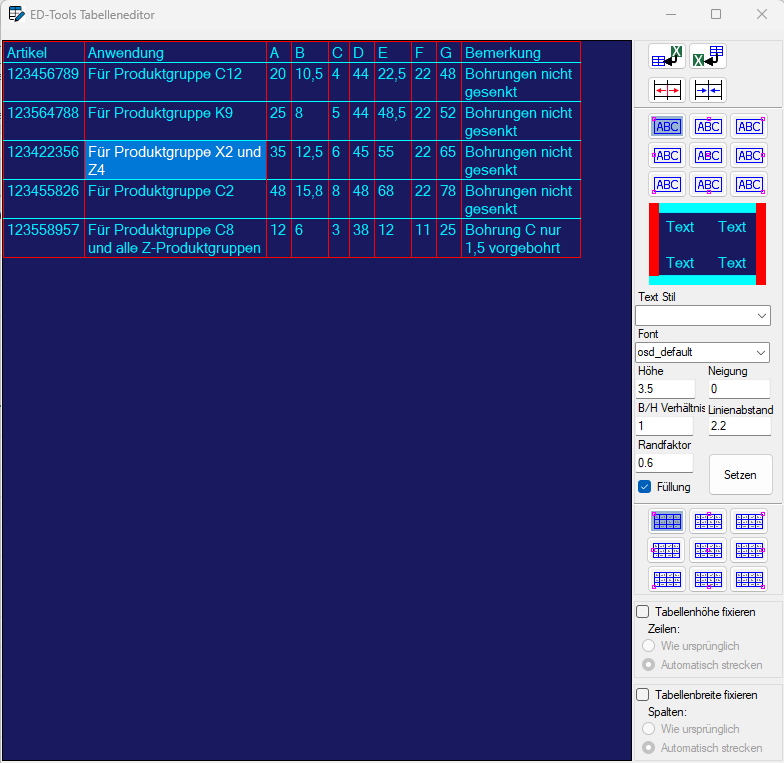Enable Tabellenhöhe fixieren checkbox

pos(643,611)
